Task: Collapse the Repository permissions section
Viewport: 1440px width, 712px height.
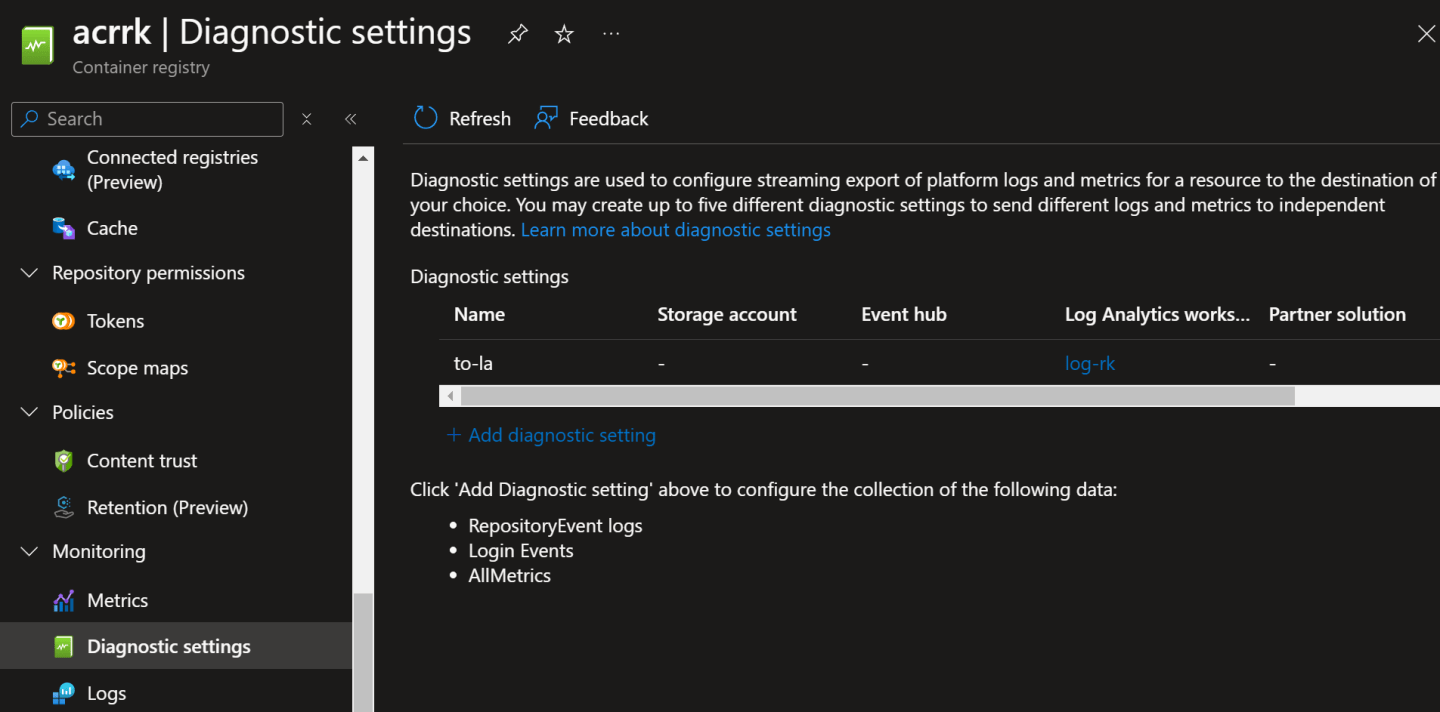Action: pos(28,272)
